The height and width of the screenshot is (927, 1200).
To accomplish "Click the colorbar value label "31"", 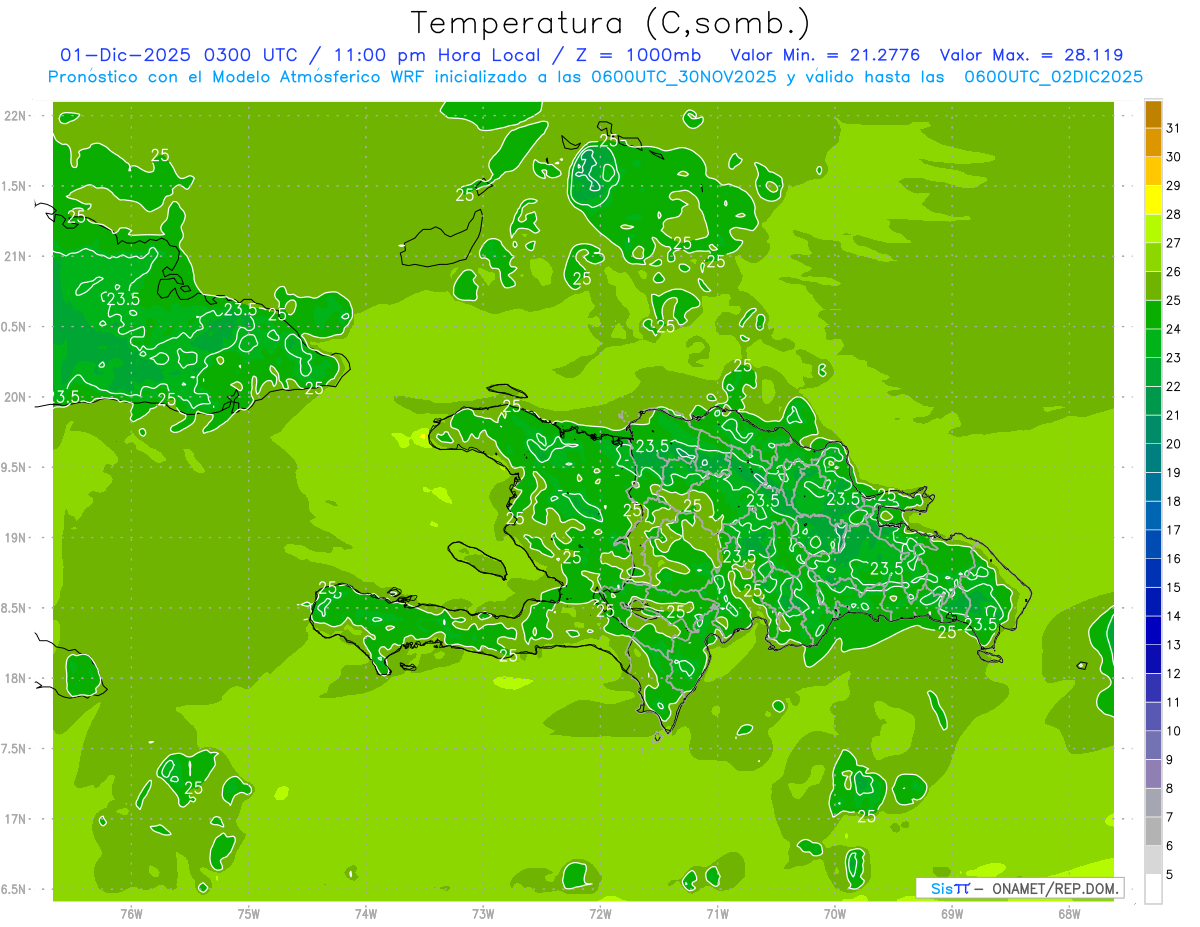I will pyautogui.click(x=1174, y=128).
